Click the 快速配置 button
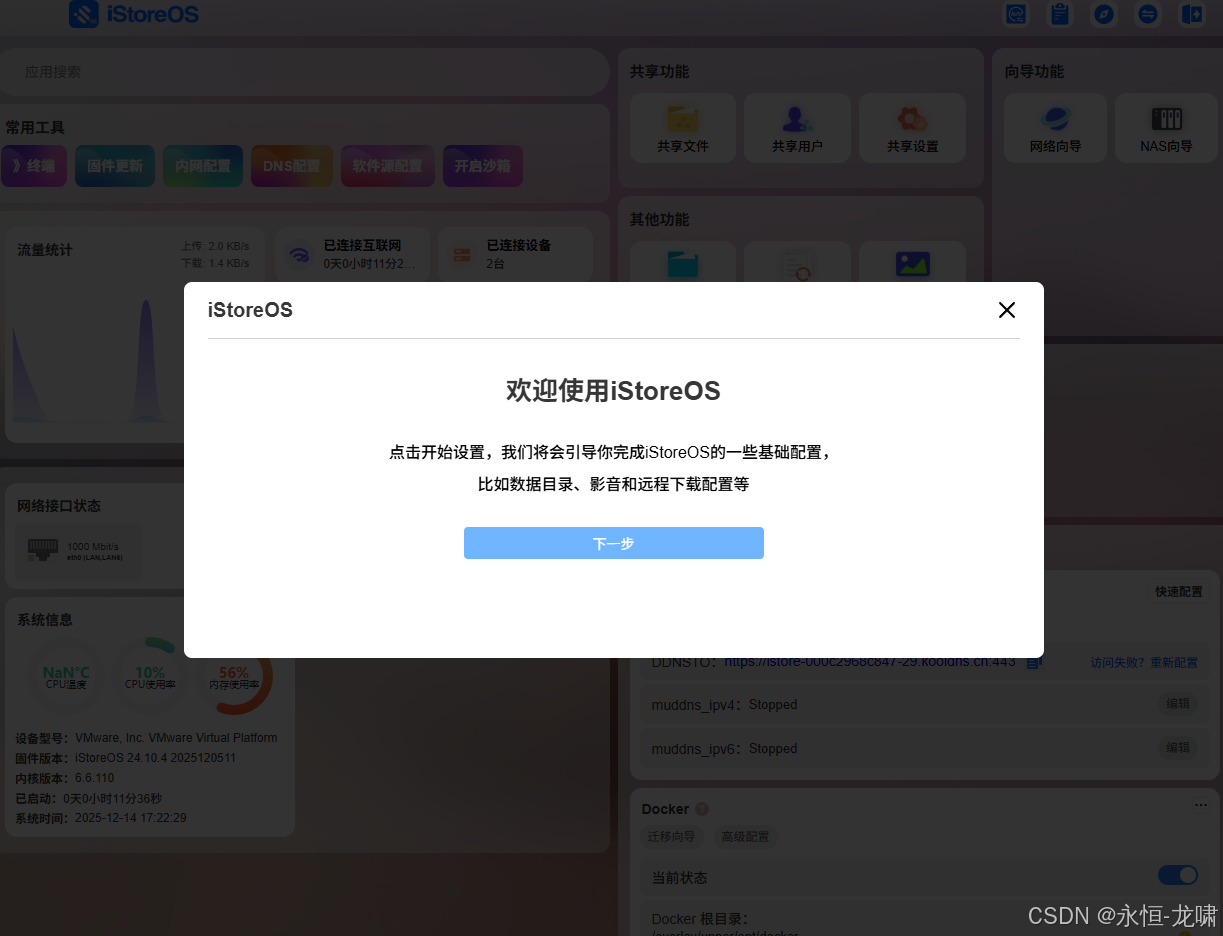1223x936 pixels. point(1179,592)
